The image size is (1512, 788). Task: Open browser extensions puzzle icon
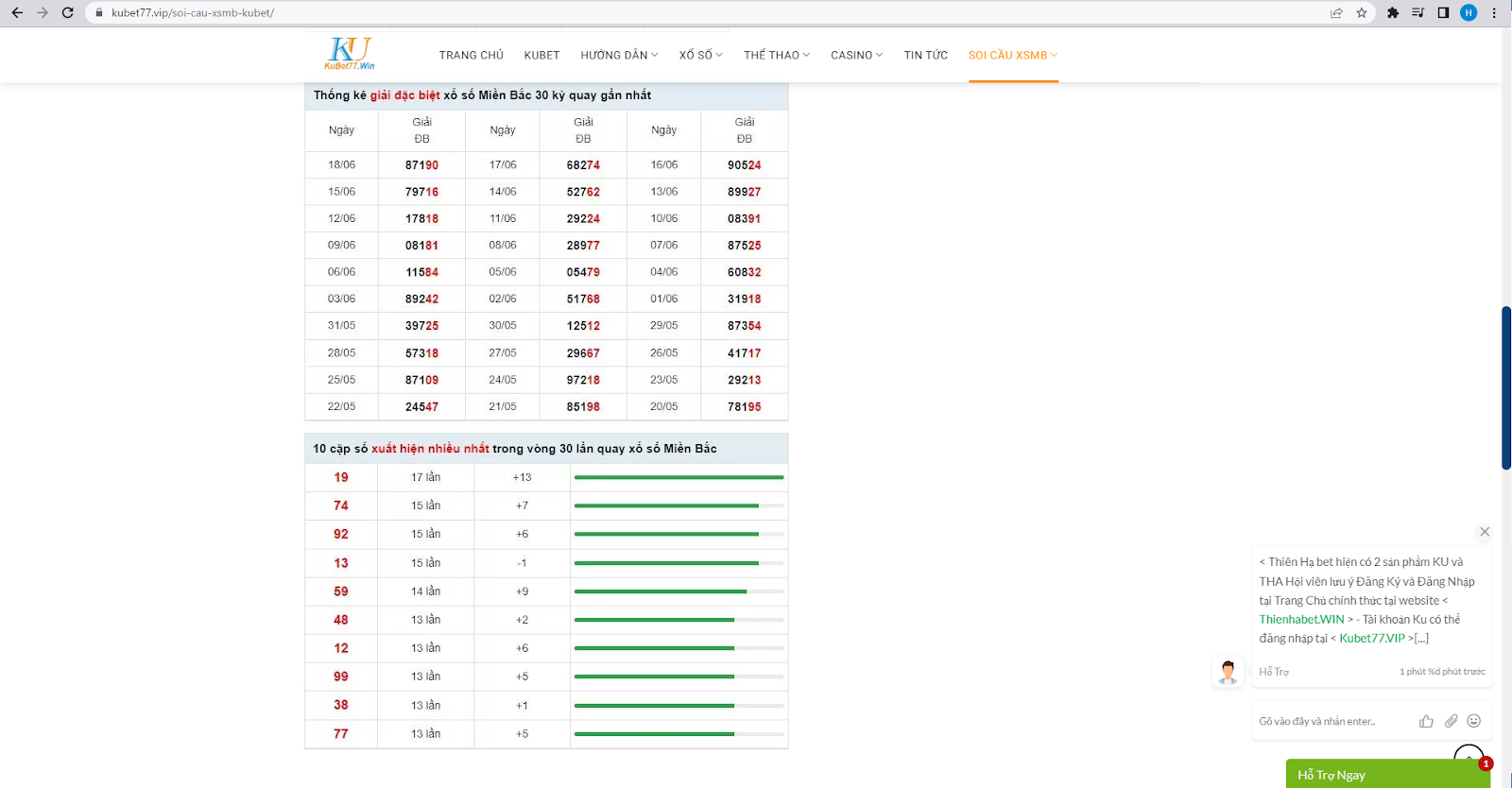[x=1393, y=13]
